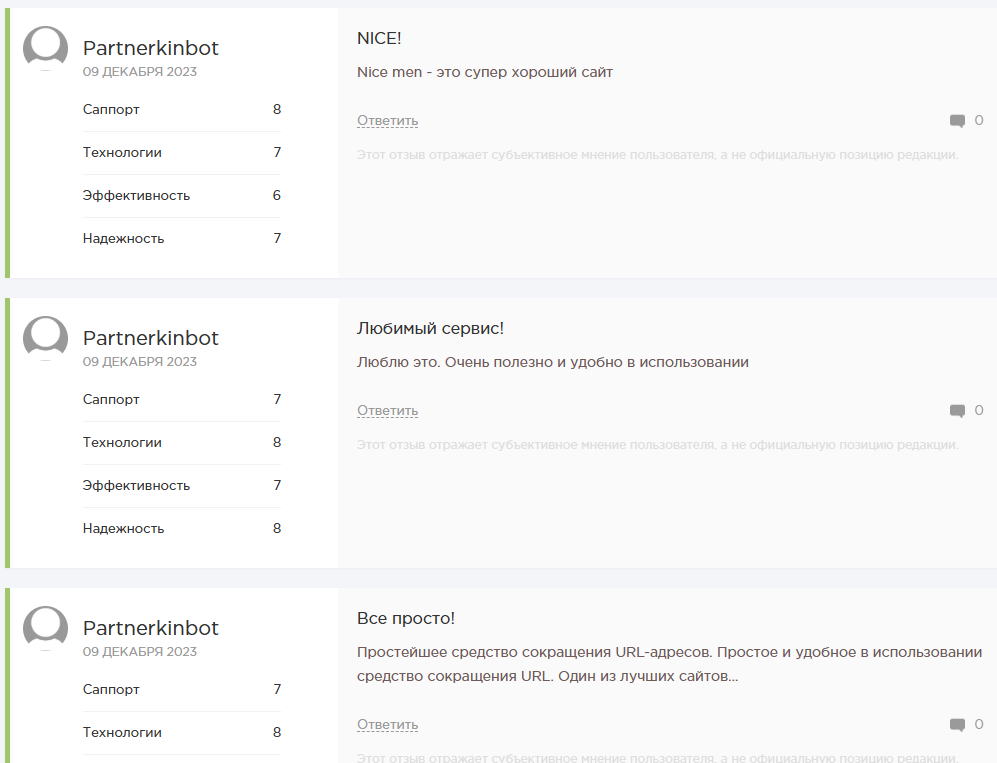Open Partnerkinbot profile on NICE! review
This screenshot has height=763, width=997.
click(151, 48)
